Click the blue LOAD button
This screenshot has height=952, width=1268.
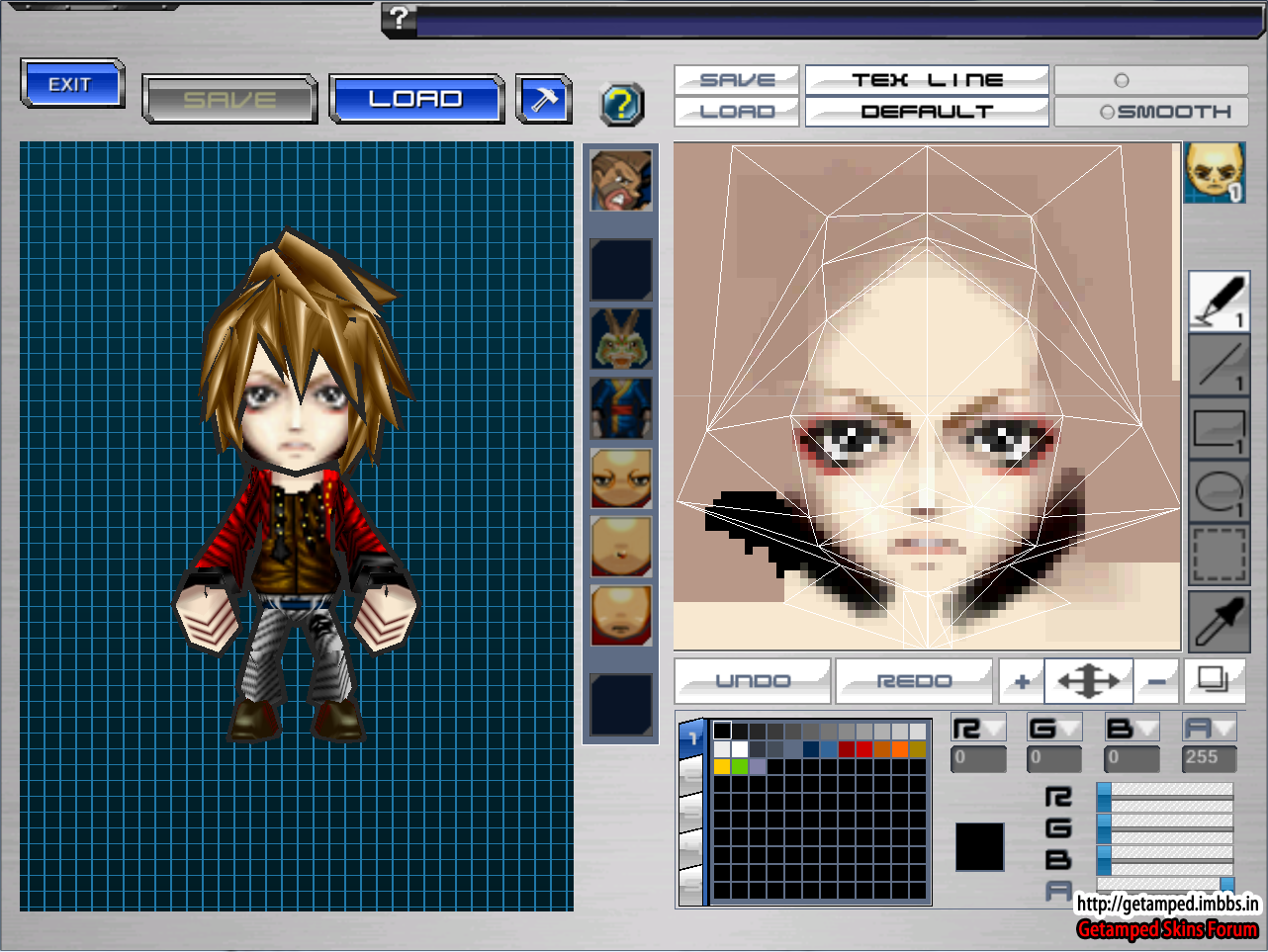coord(416,99)
